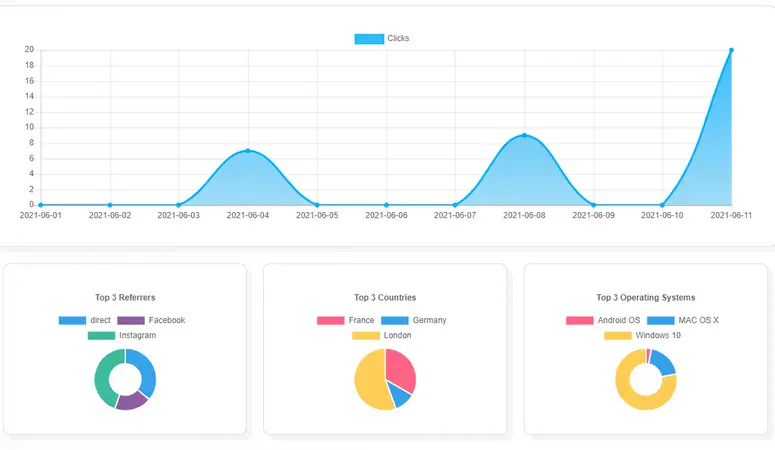Click the Top 3 Operating Systems title
This screenshot has width=775, height=450.
[x=646, y=298]
